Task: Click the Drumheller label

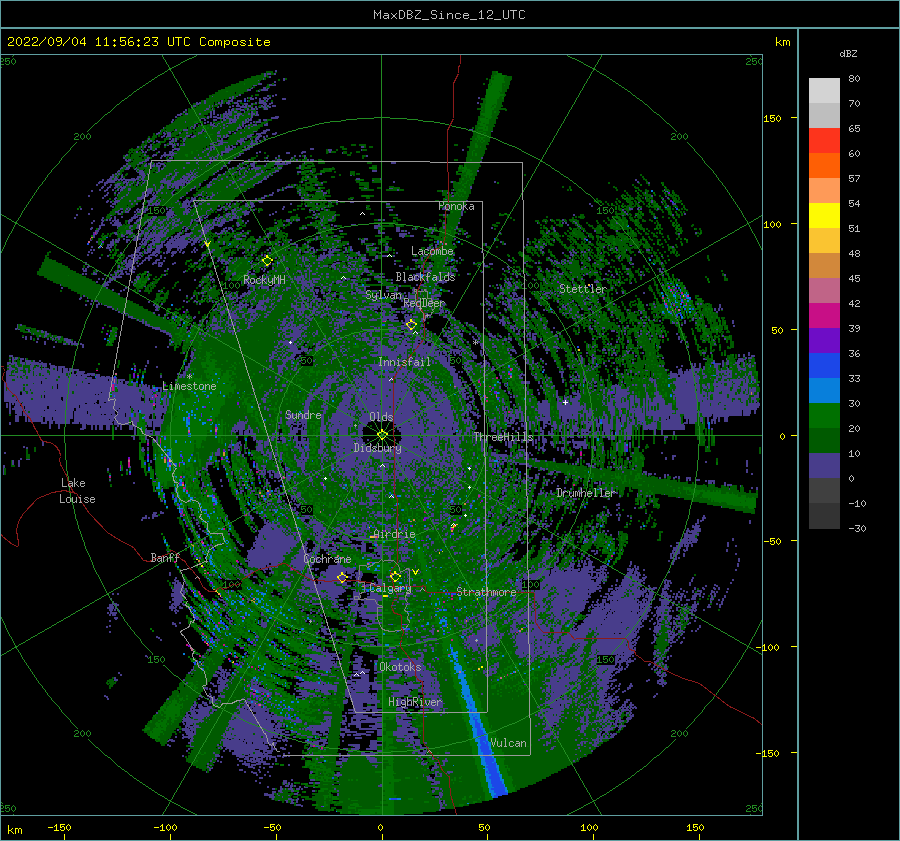Action: [x=586, y=493]
